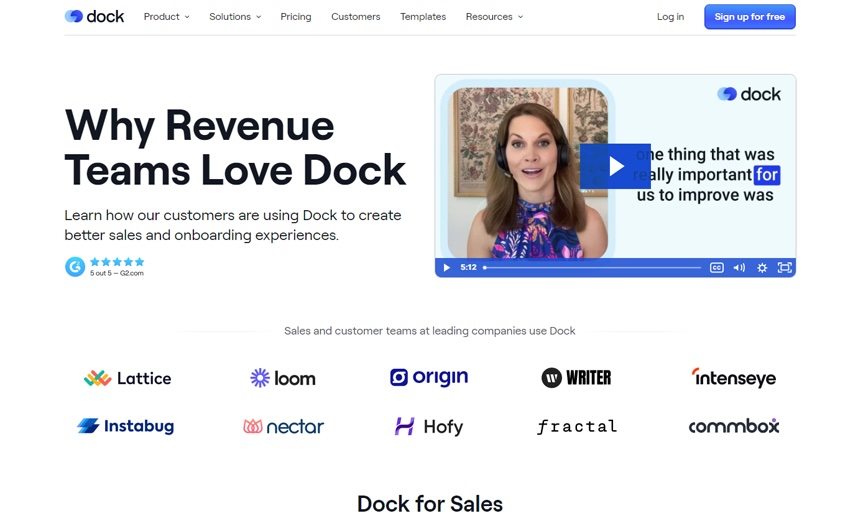Play the video with the large center play button
848x524 pixels.
tap(615, 166)
